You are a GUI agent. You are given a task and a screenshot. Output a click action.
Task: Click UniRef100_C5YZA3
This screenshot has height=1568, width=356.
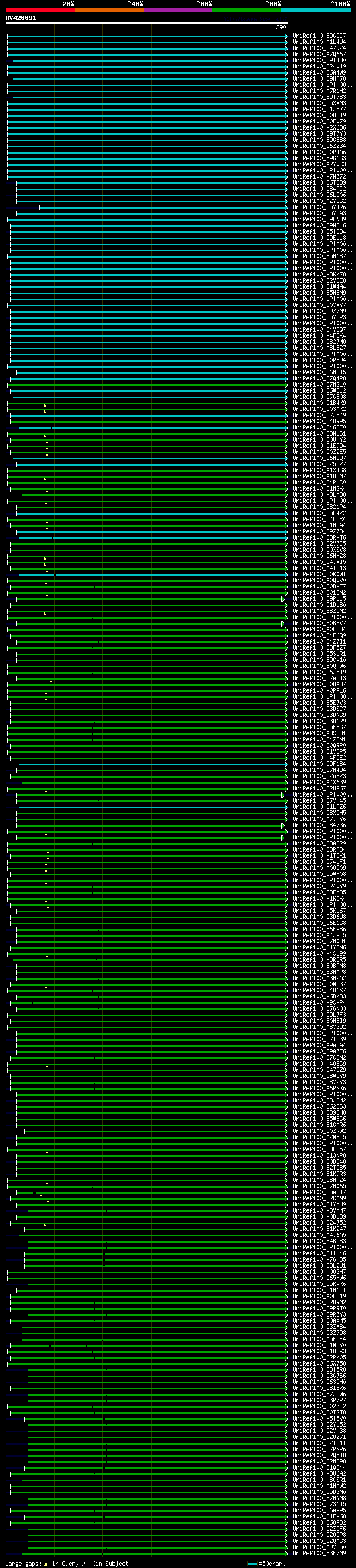pos(319,214)
